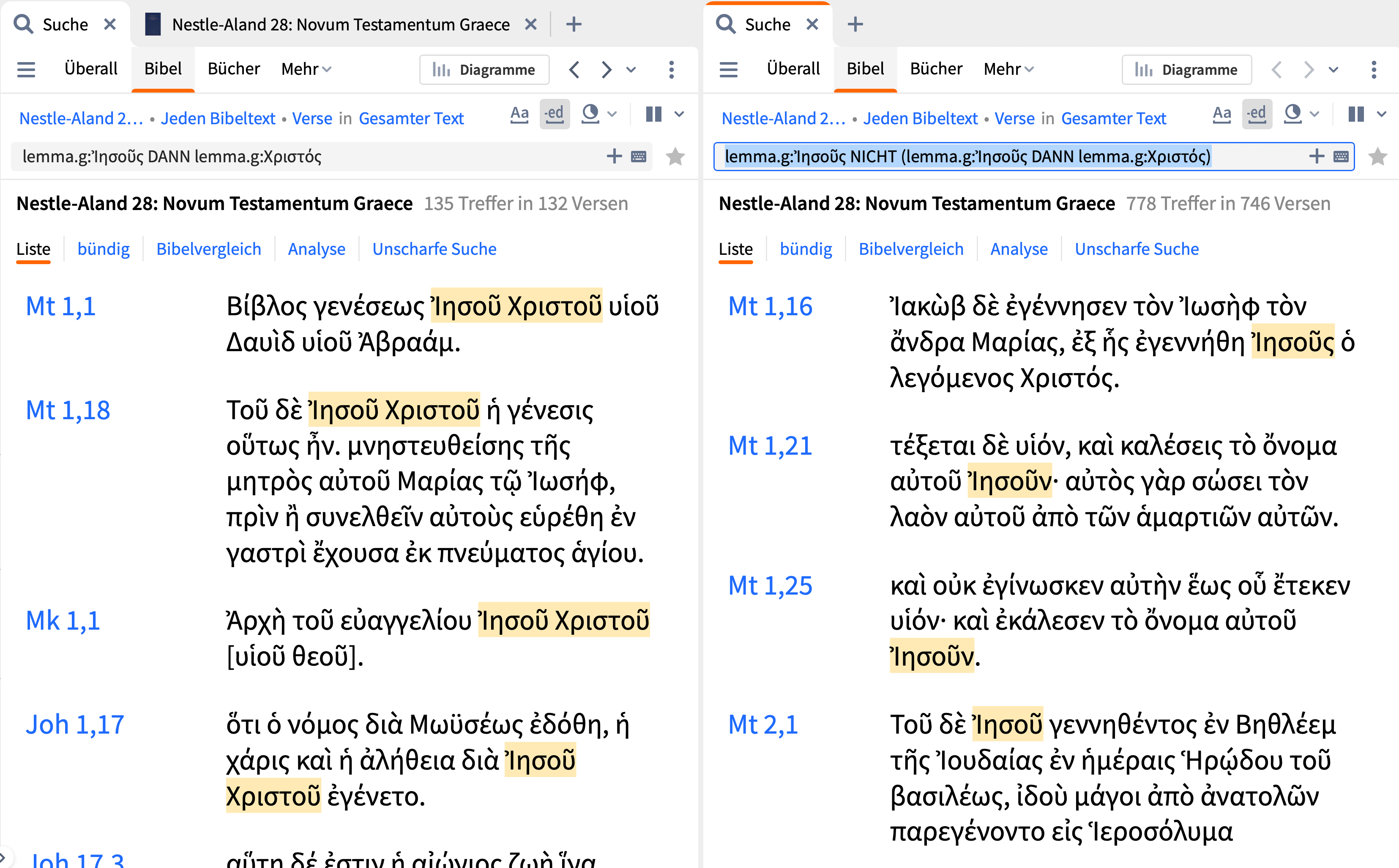Click left panel proximity circle icon

[x=590, y=114]
